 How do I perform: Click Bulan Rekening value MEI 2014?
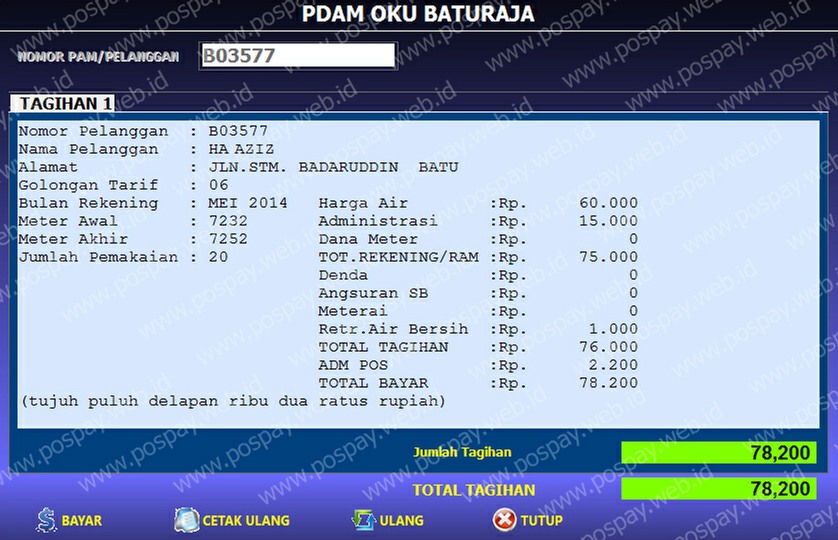tap(248, 203)
